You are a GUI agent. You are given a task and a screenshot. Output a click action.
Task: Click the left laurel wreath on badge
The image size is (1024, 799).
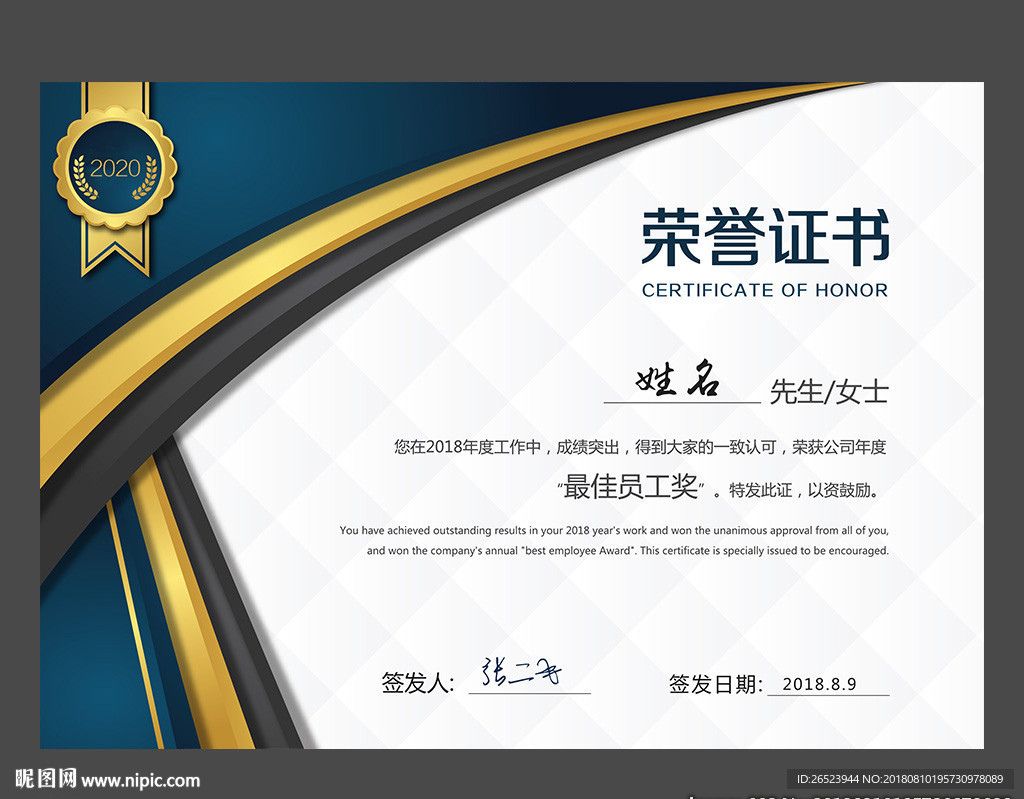84,177
